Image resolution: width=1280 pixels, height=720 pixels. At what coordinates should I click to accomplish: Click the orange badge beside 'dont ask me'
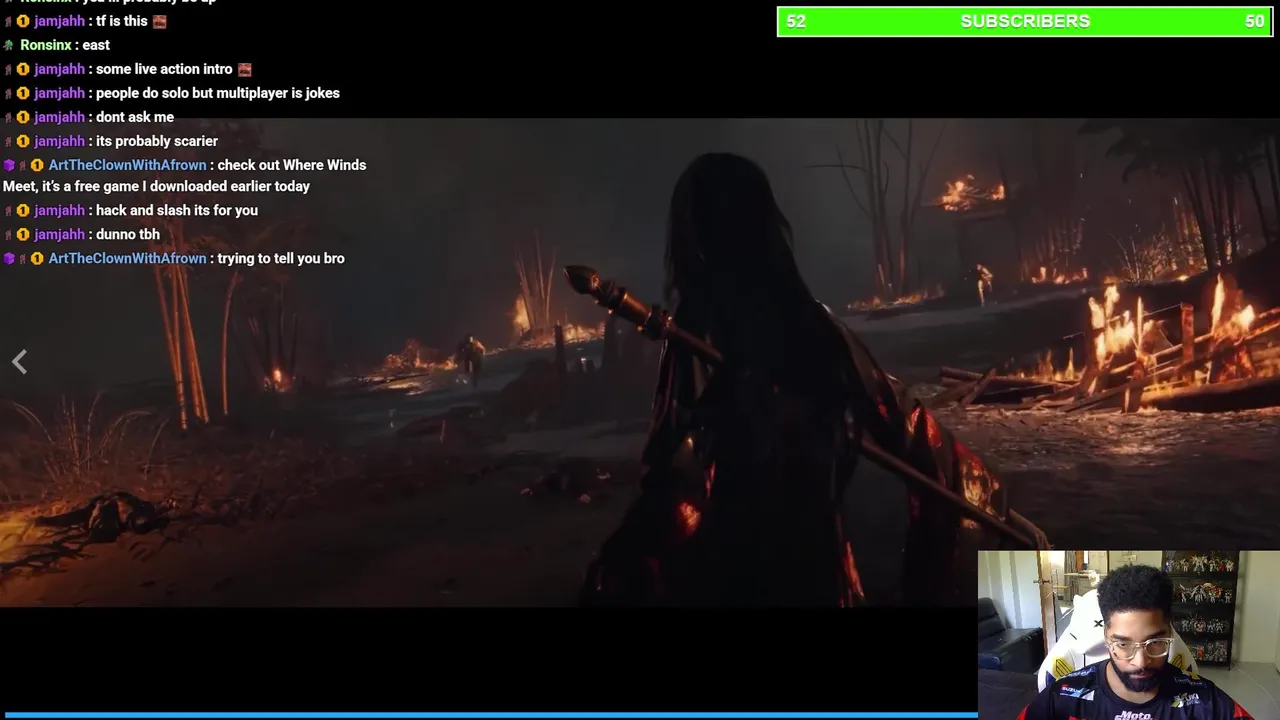tap(23, 117)
